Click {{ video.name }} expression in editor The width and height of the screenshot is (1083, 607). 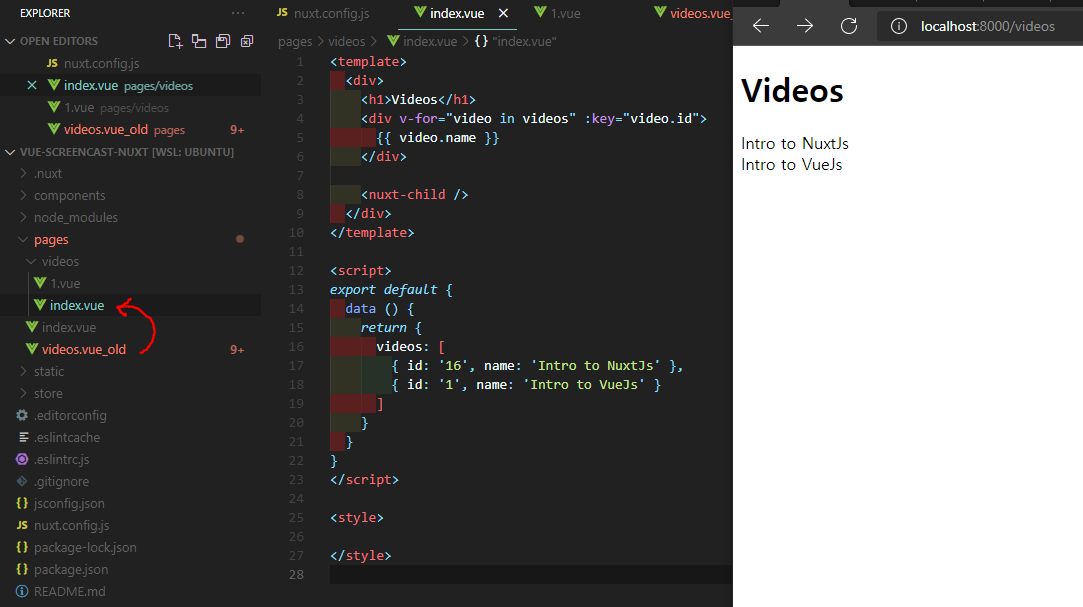pos(437,137)
